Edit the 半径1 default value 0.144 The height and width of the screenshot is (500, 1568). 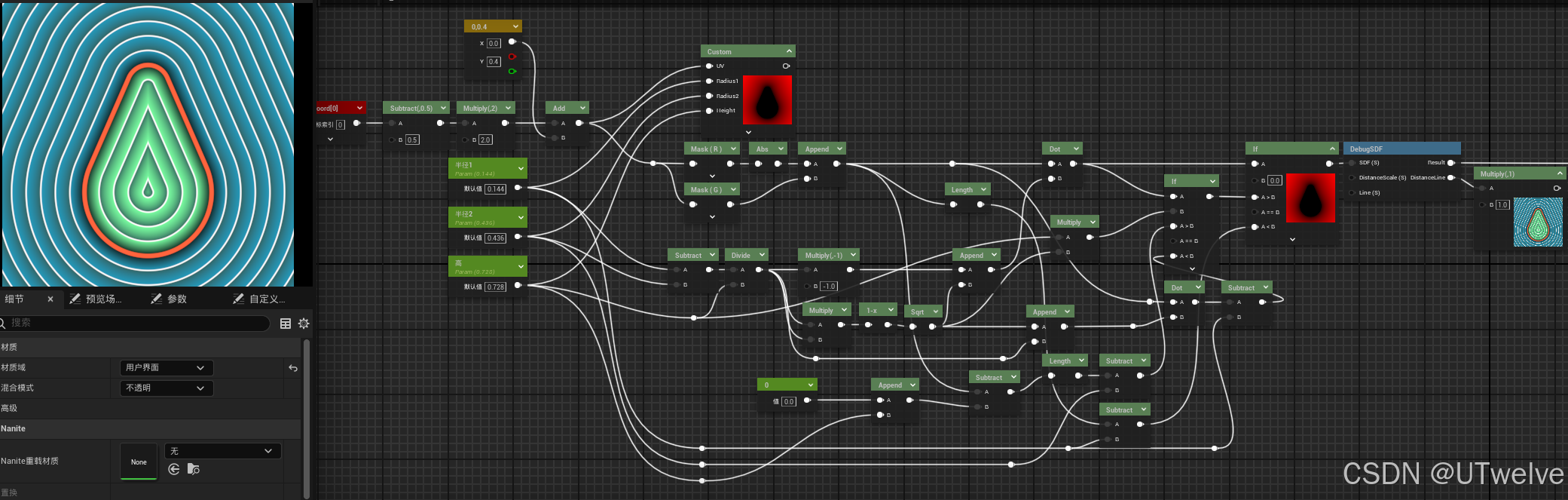coord(496,189)
